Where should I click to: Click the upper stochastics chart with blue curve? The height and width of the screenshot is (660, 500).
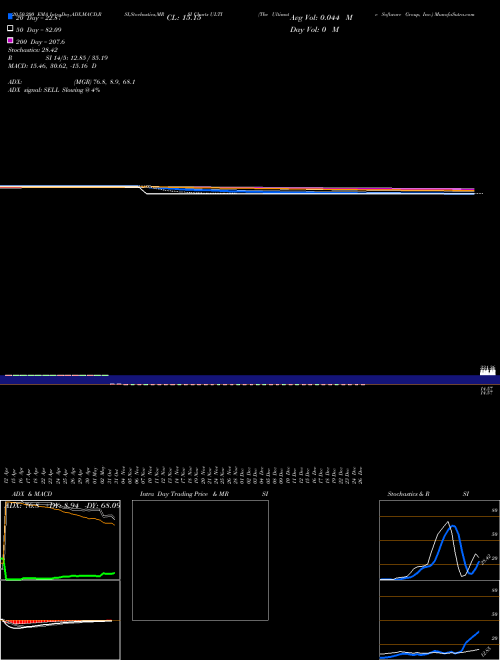[439, 540]
